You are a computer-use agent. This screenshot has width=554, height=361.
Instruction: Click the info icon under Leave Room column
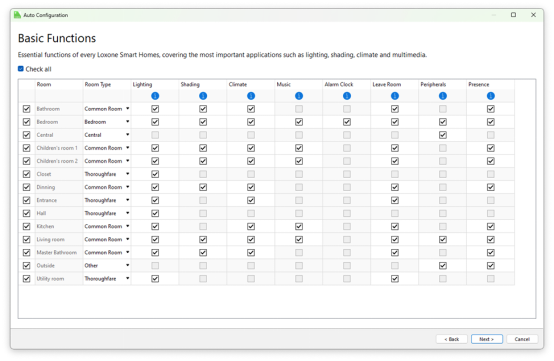(395, 96)
